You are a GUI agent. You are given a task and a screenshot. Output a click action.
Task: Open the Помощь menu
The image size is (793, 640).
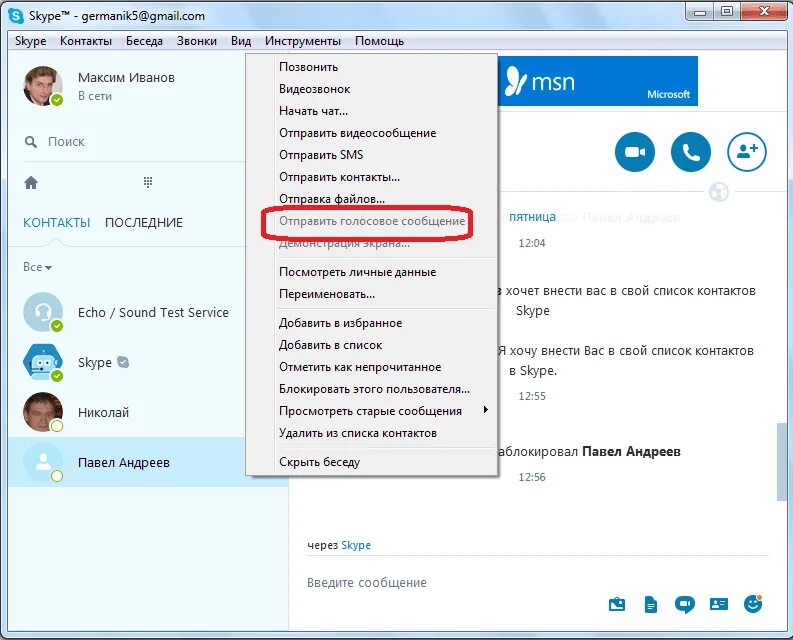pos(379,41)
